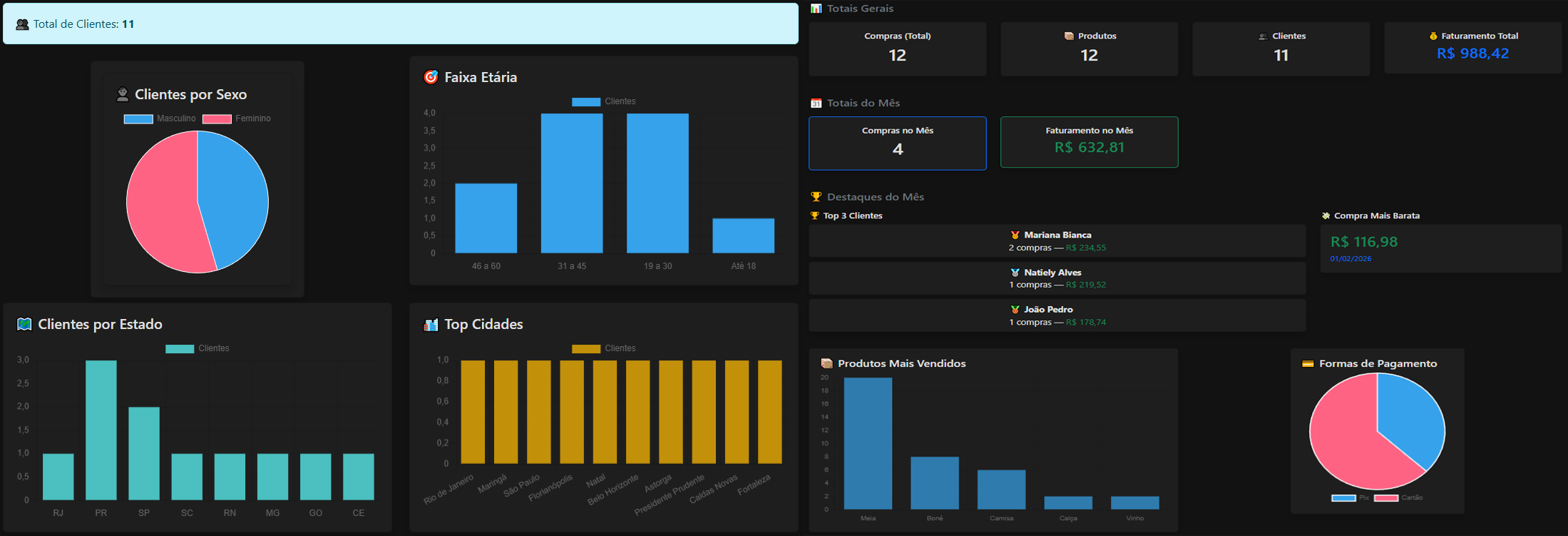Click the city icon beside Top Cidades
The height and width of the screenshot is (536, 1568).
pyautogui.click(x=431, y=325)
